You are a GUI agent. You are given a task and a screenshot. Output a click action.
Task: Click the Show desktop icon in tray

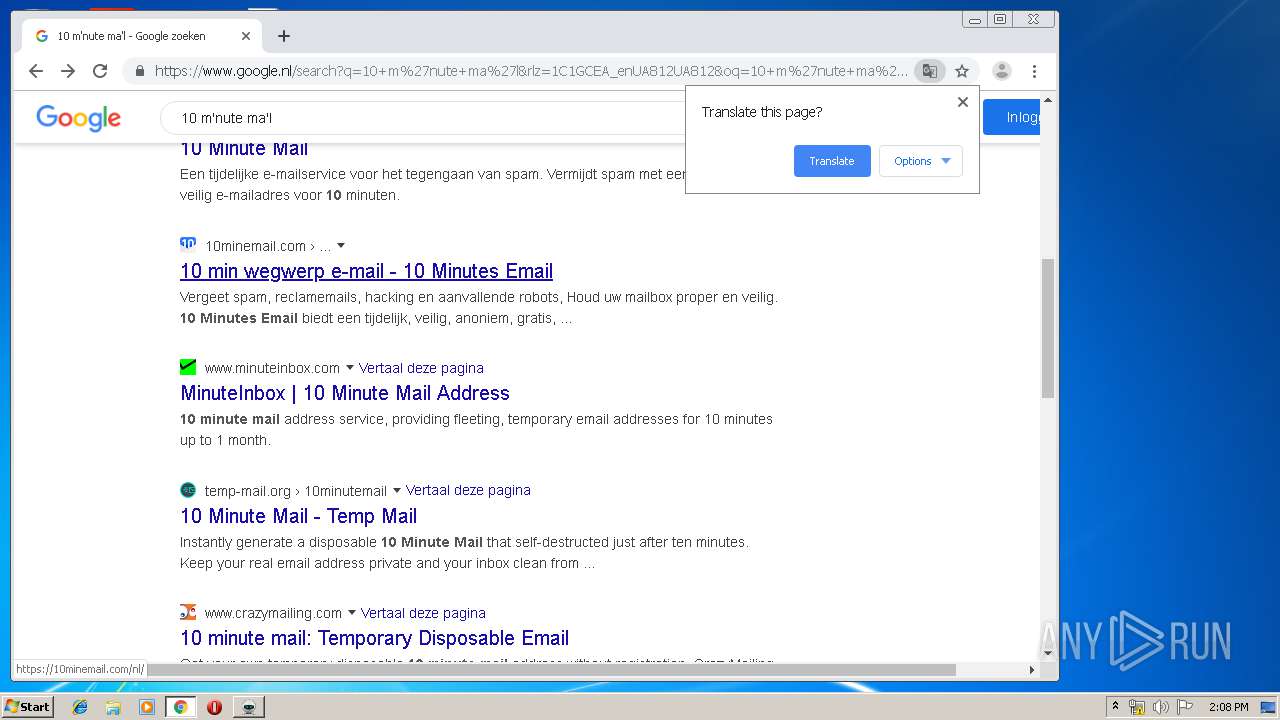pyautogui.click(x=1269, y=707)
